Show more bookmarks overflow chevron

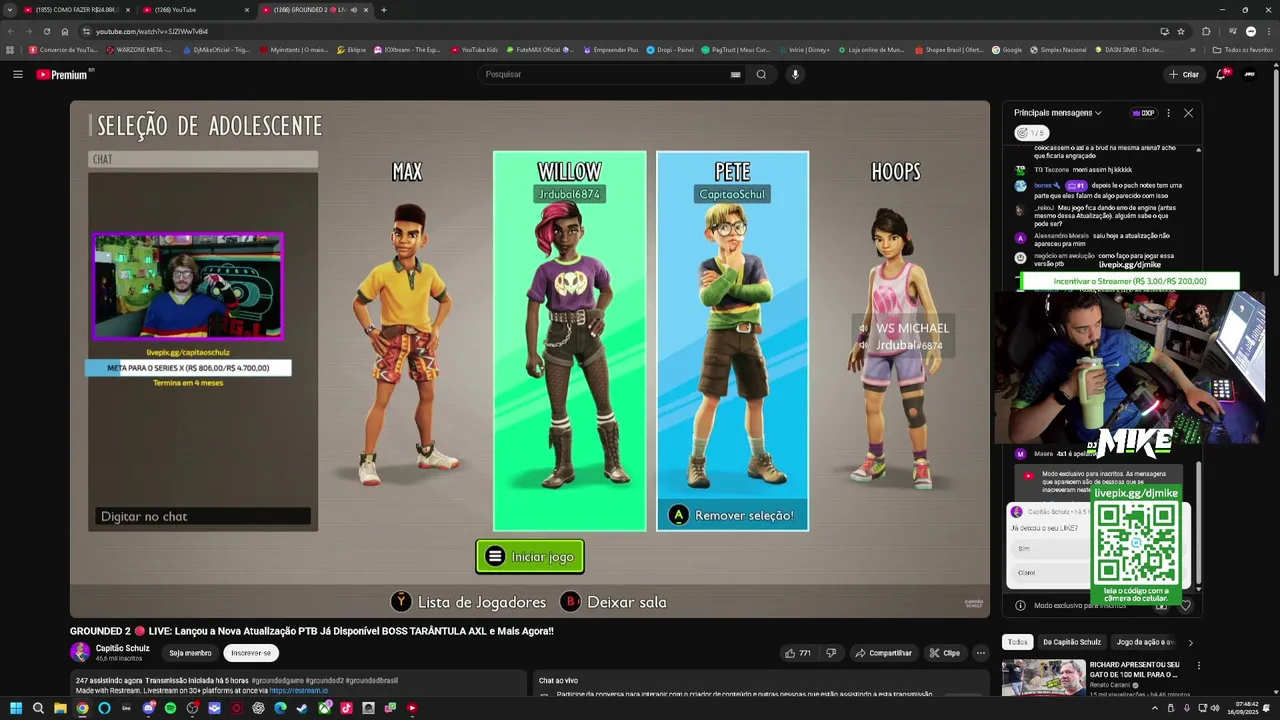point(1192,50)
